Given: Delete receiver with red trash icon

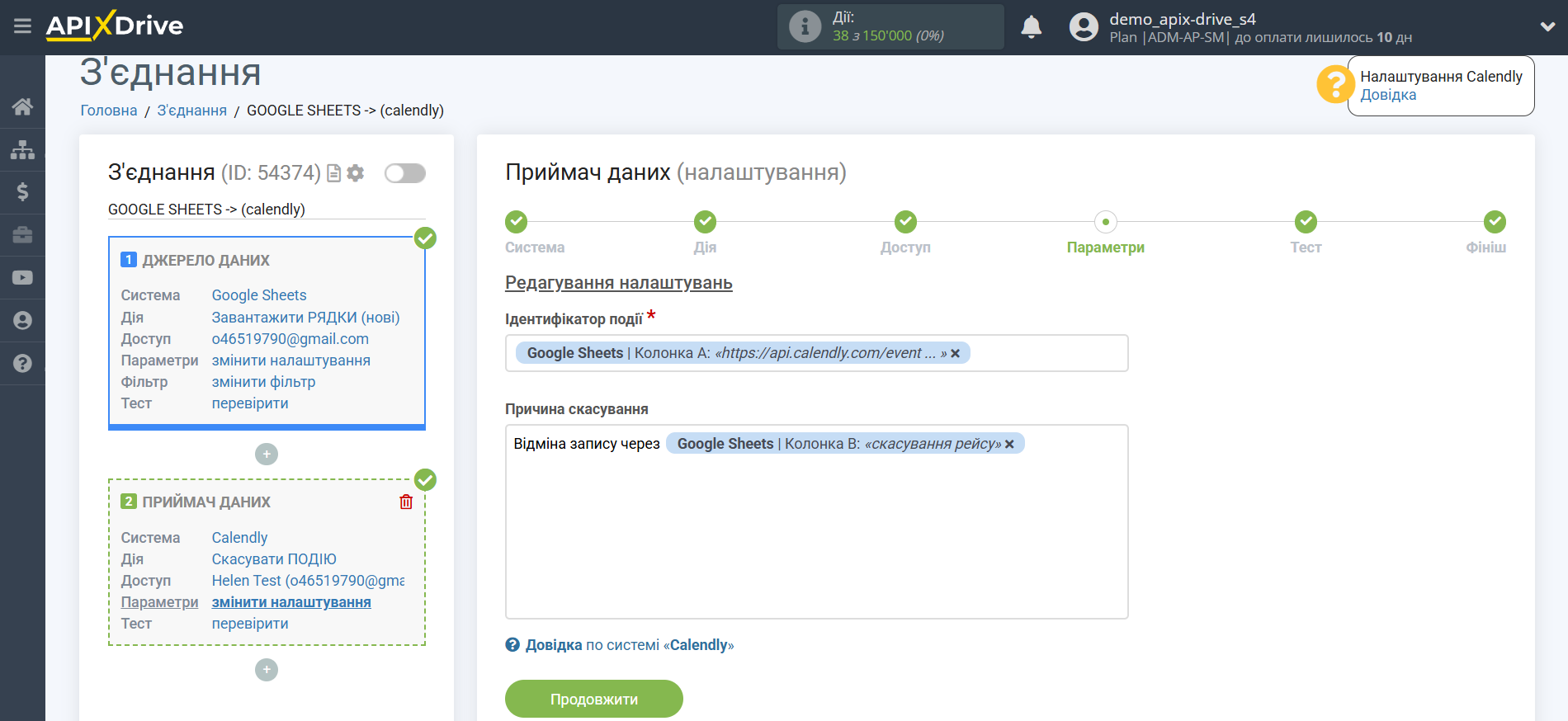Looking at the screenshot, I should click(406, 502).
